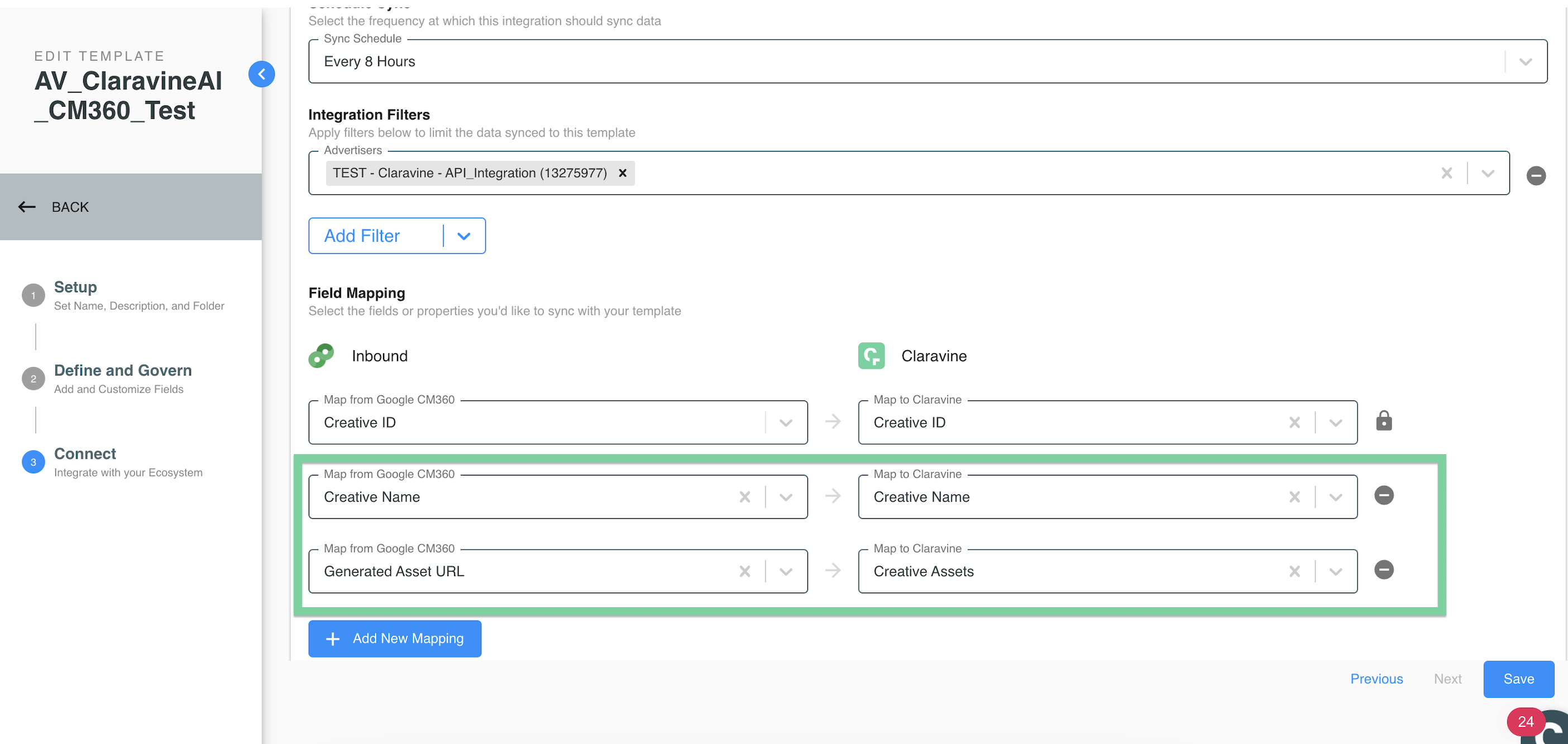Click the BACK button

point(131,207)
